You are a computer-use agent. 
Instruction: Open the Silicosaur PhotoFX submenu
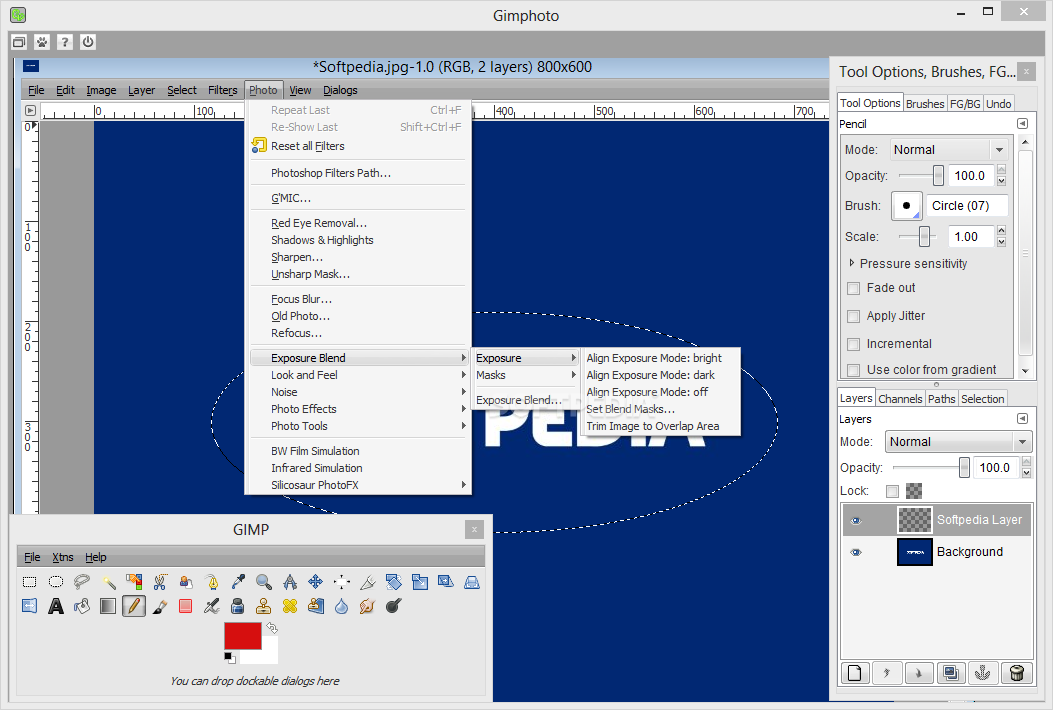(359, 485)
